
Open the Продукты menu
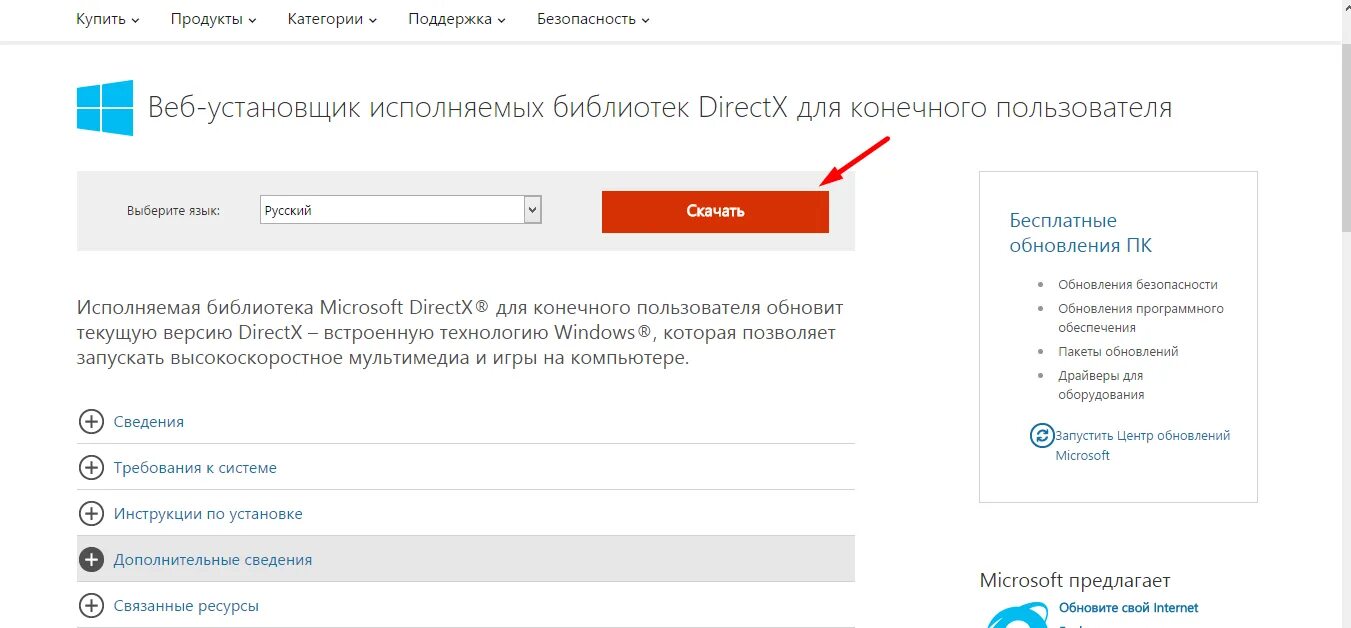[213, 19]
